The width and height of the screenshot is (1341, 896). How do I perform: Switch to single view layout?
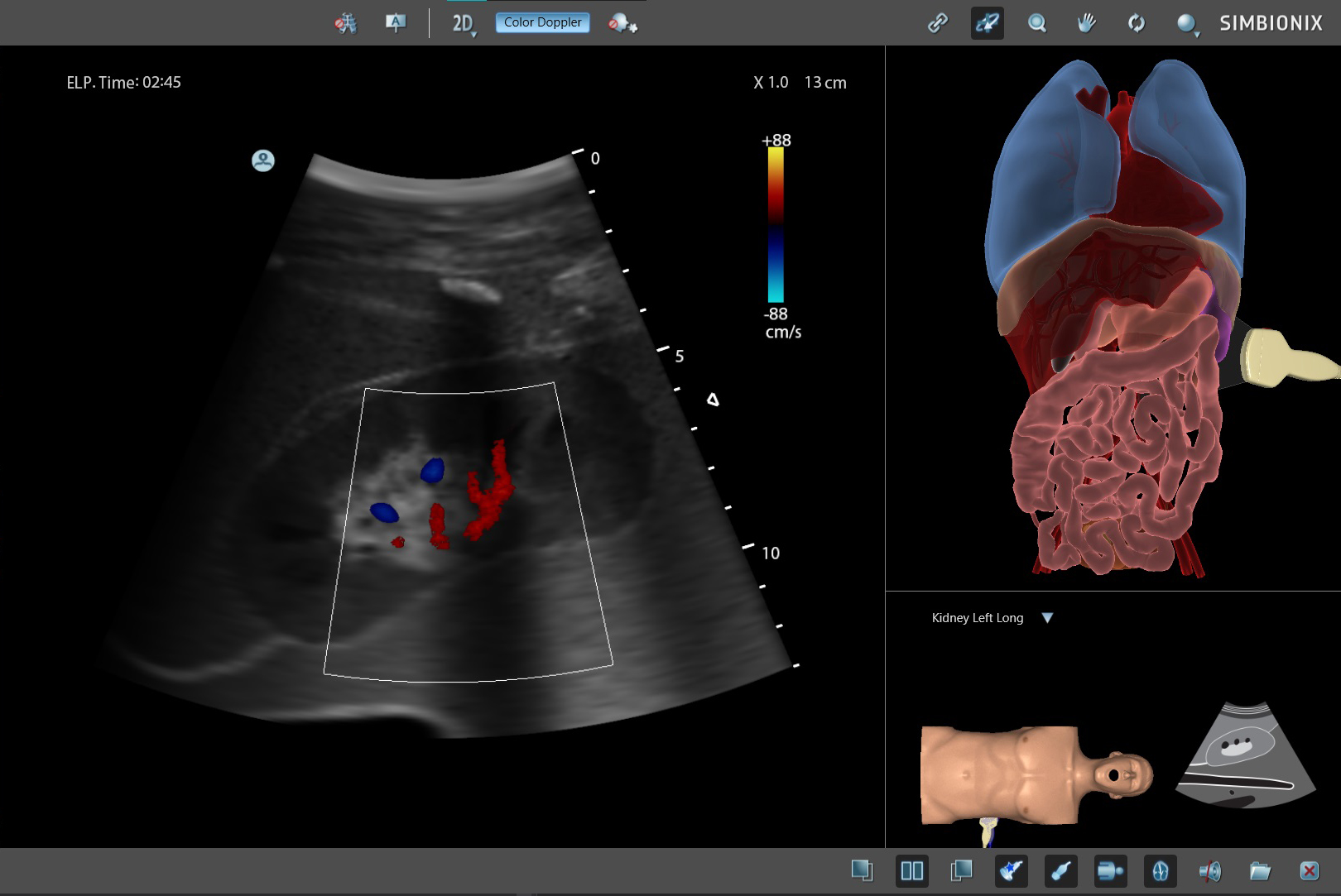click(x=863, y=870)
